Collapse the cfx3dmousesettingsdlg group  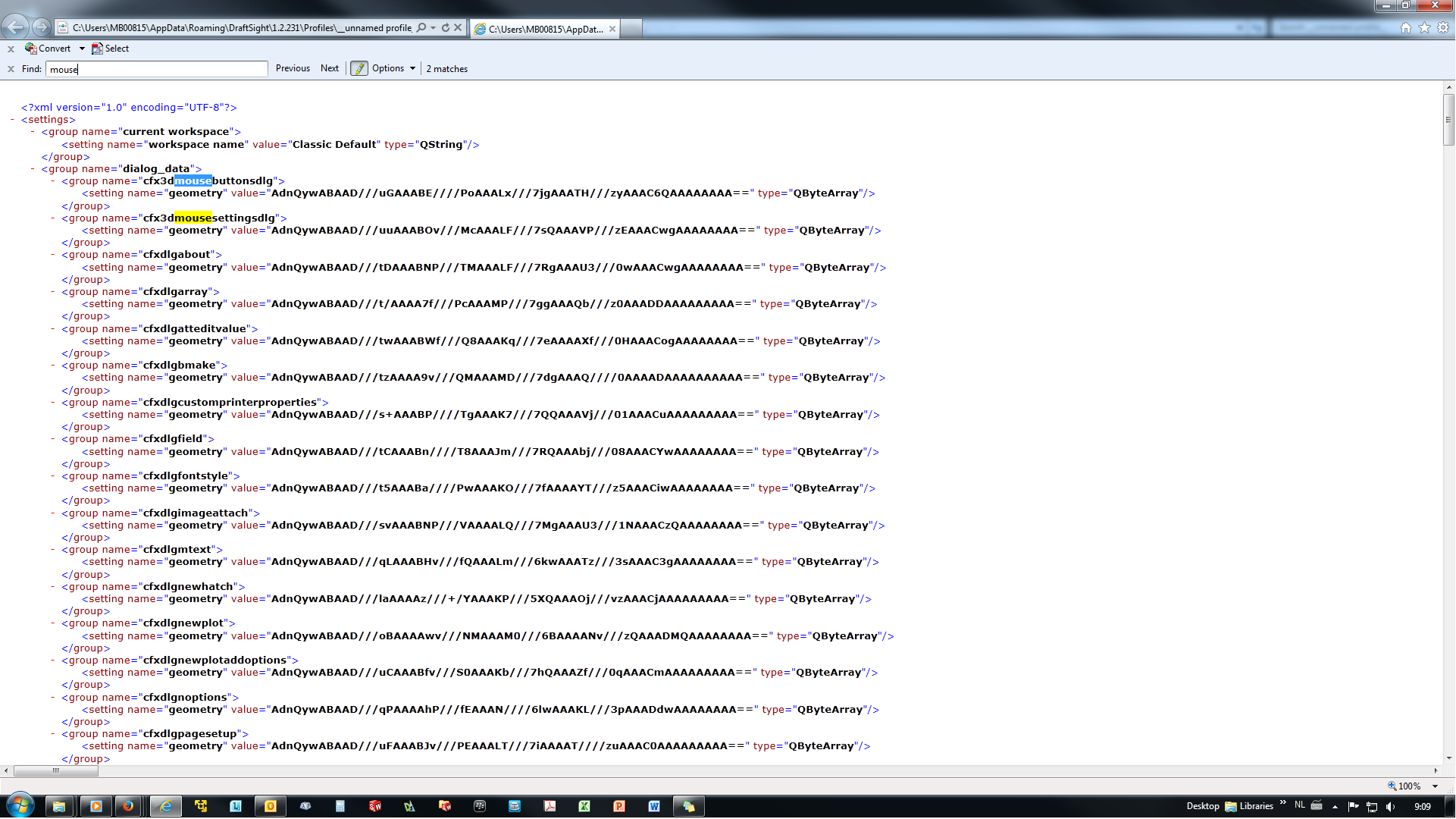click(53, 218)
